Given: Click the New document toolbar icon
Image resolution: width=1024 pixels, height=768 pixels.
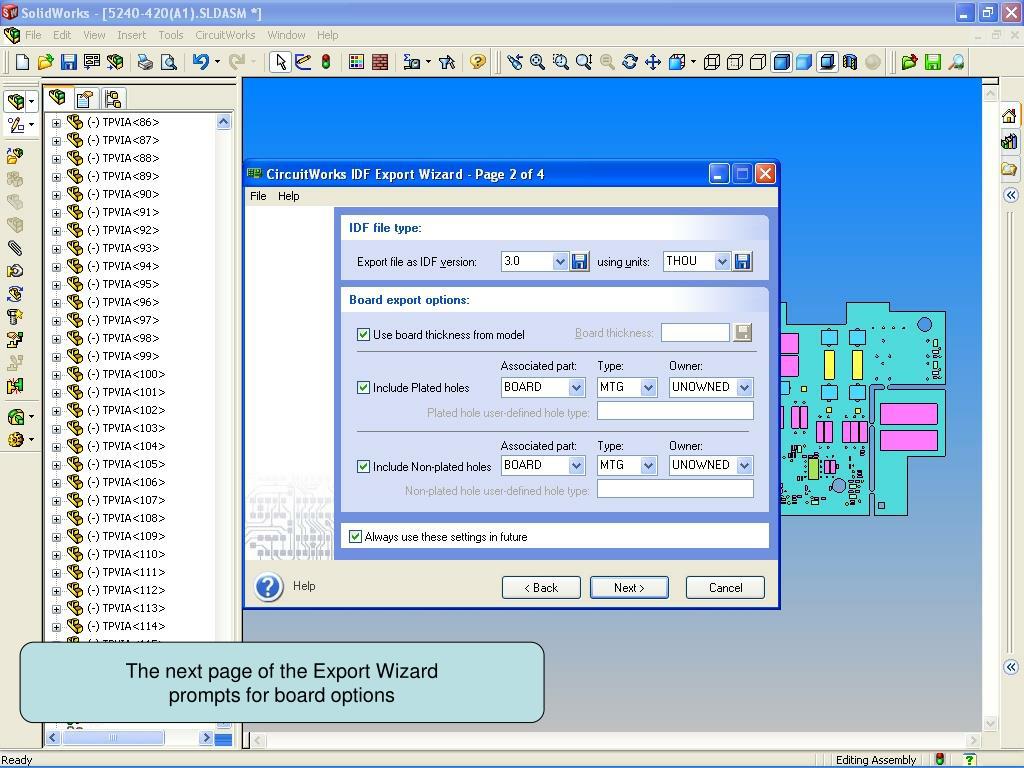Looking at the screenshot, I should pyautogui.click(x=22, y=62).
